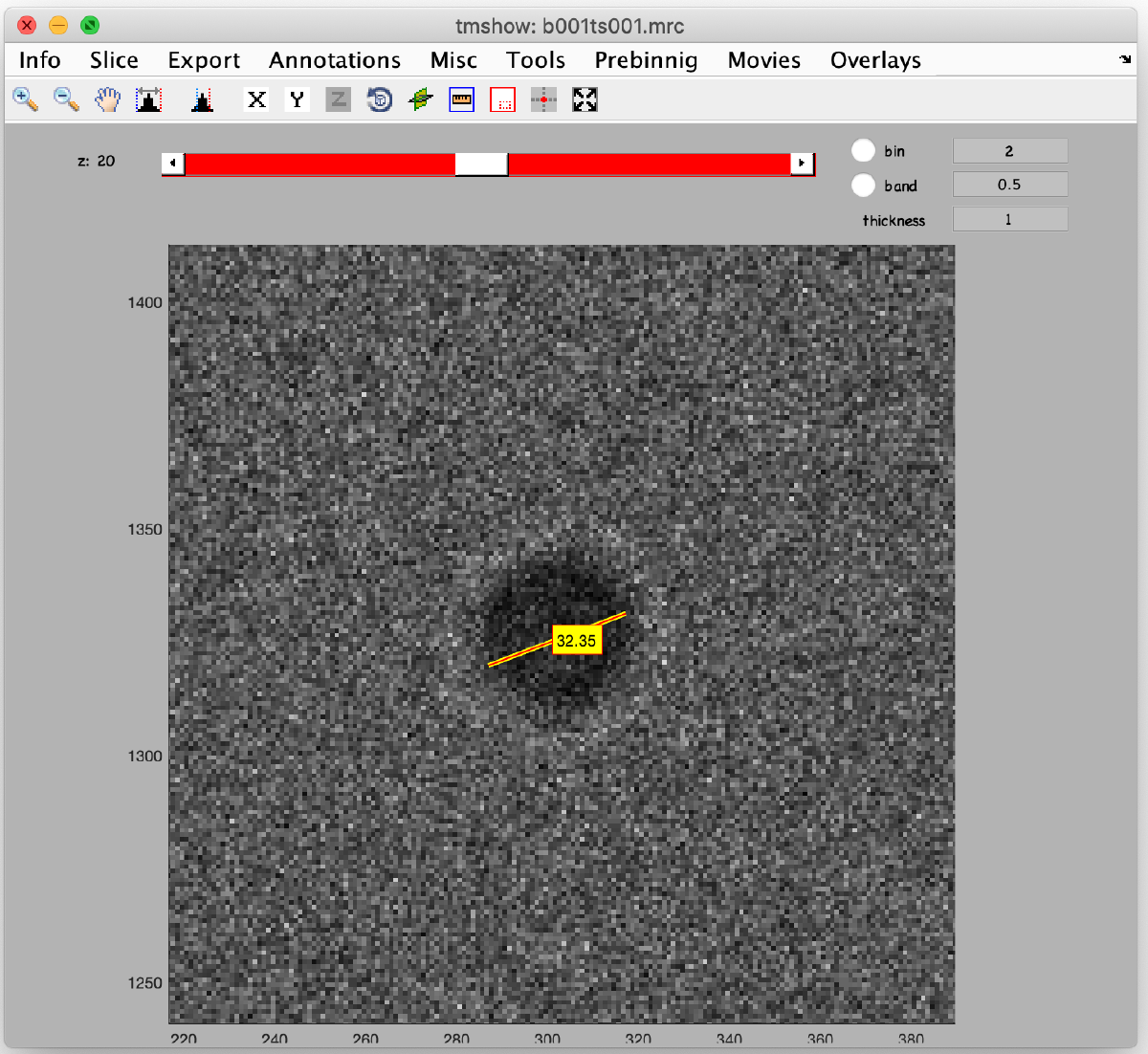Click the rotate 3D view icon
This screenshot has width=1148, height=1054.
[x=380, y=99]
